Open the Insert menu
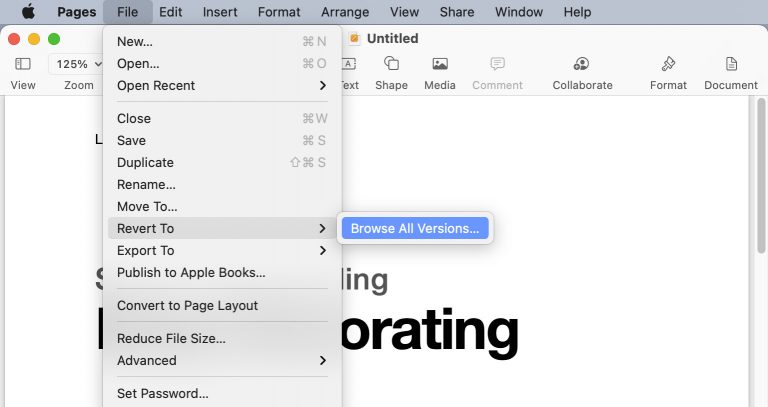Image resolution: width=768 pixels, height=407 pixels. coord(220,12)
